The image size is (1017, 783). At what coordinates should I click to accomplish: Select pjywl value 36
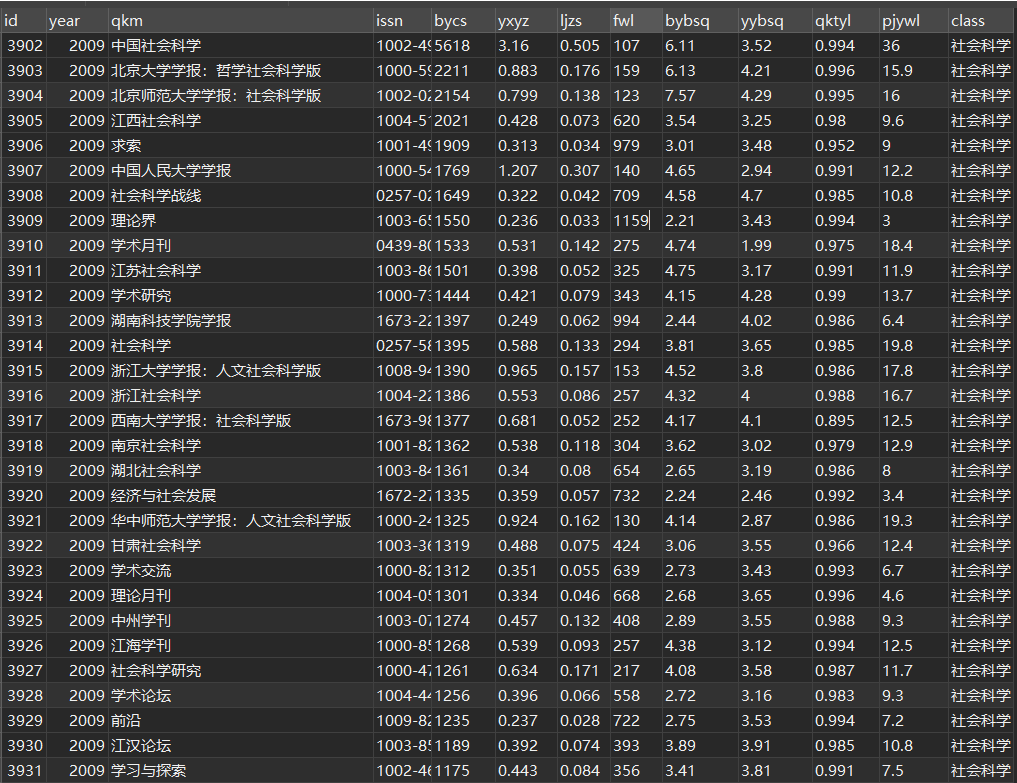(914, 46)
